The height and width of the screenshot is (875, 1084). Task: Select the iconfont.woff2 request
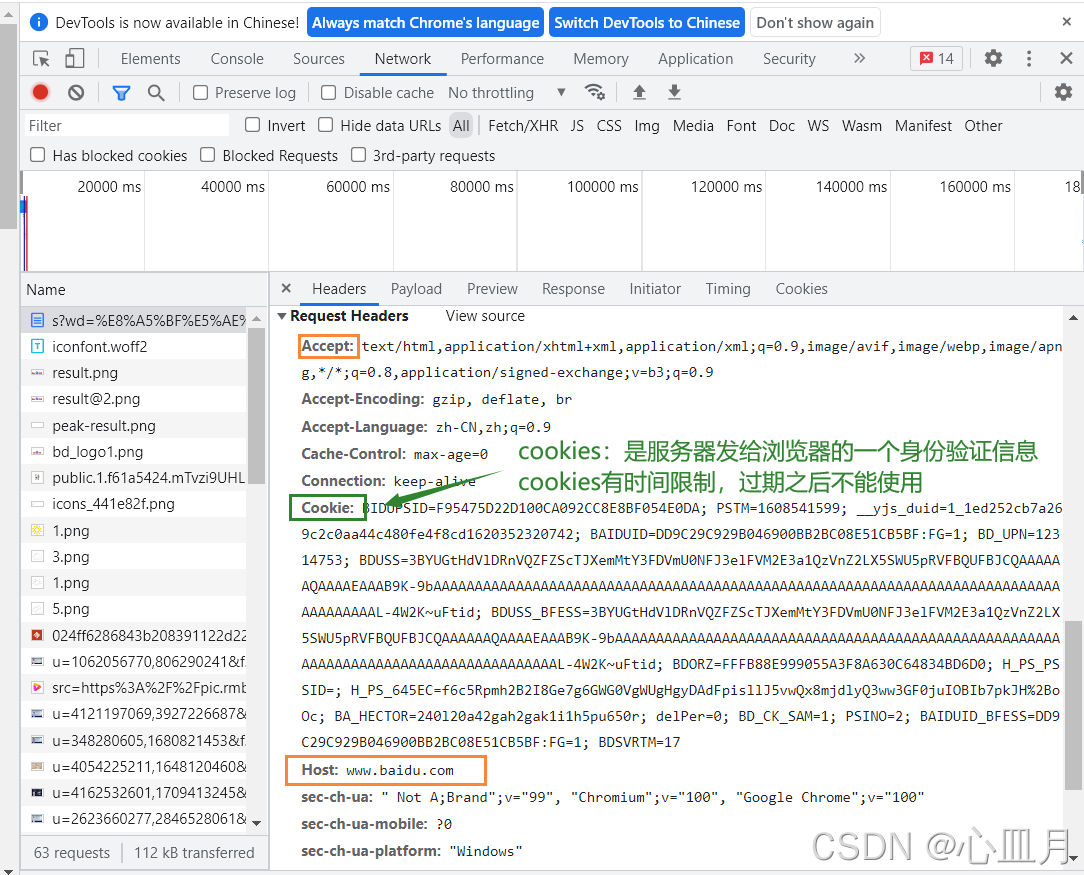(x=133, y=347)
